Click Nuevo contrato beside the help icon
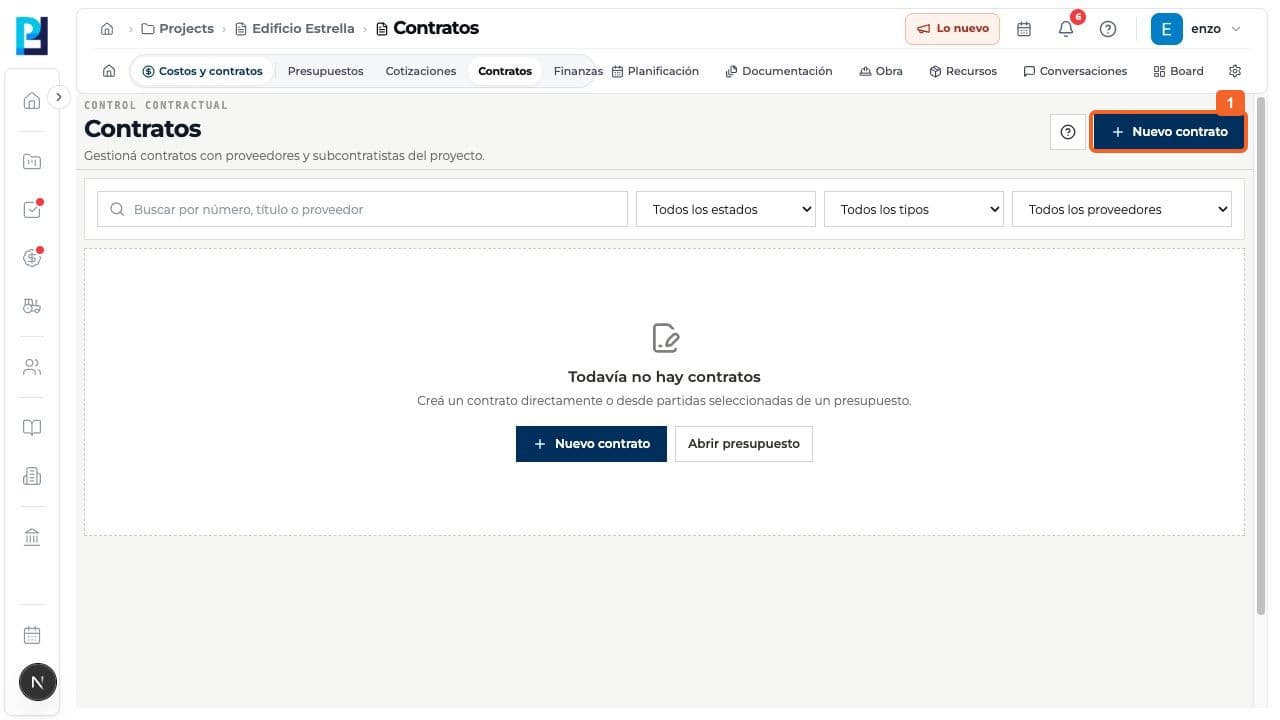Image resolution: width=1280 pixels, height=720 pixels. point(1169,132)
